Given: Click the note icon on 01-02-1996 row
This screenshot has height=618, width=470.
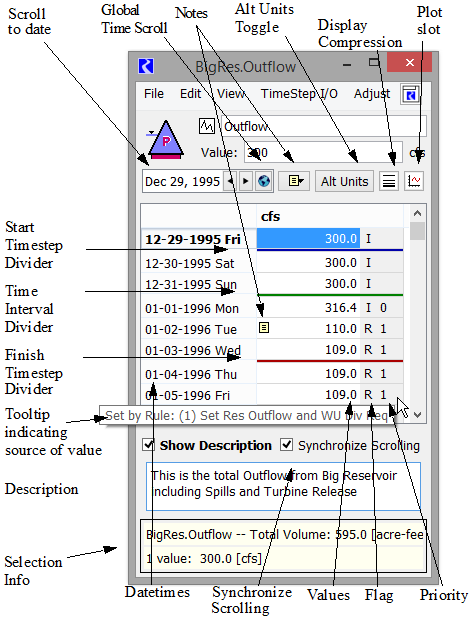Looking at the screenshot, I should pos(264,327).
